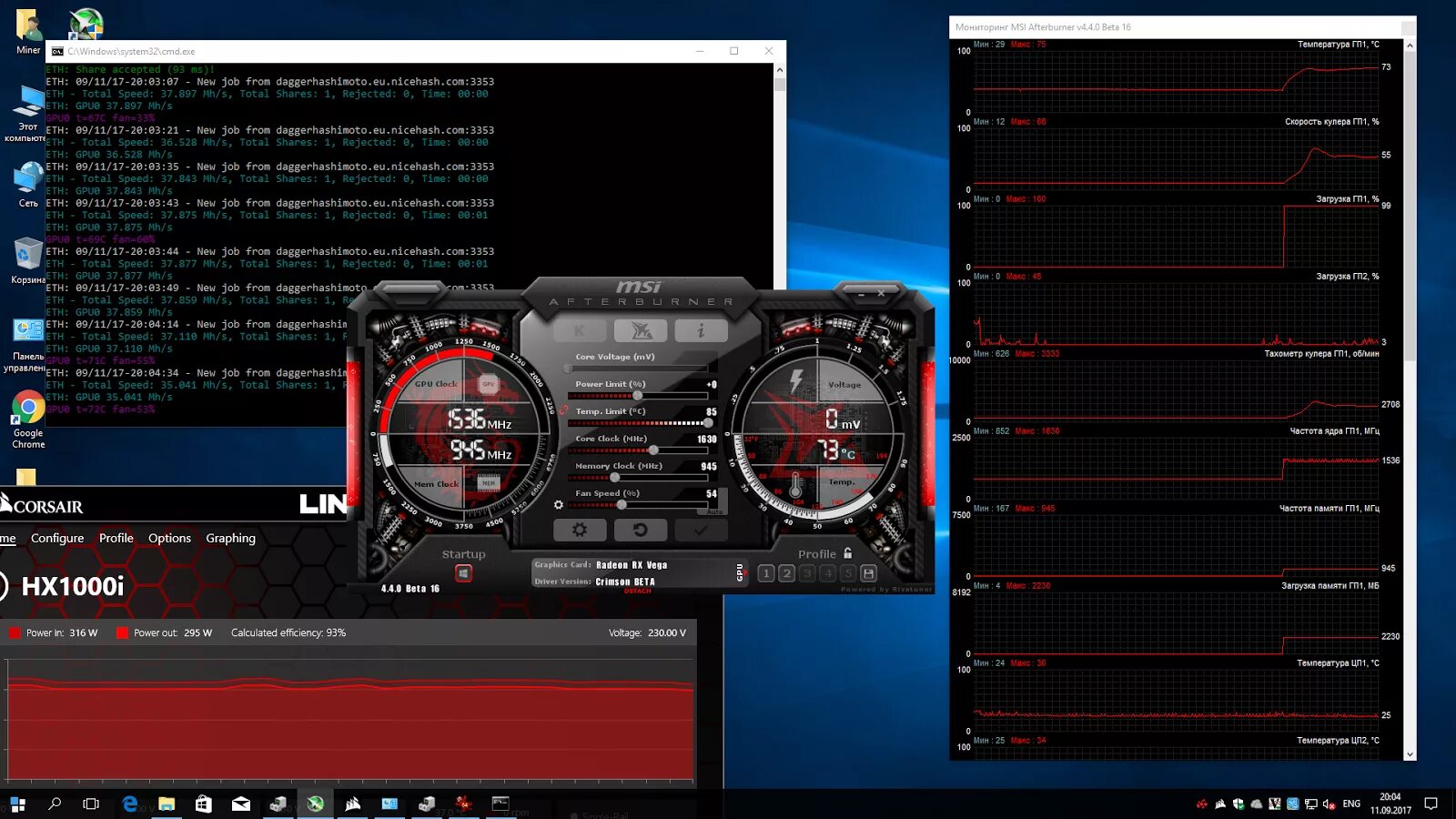
Task: Select Google Chrome desktop shortcut
Action: click(x=28, y=420)
